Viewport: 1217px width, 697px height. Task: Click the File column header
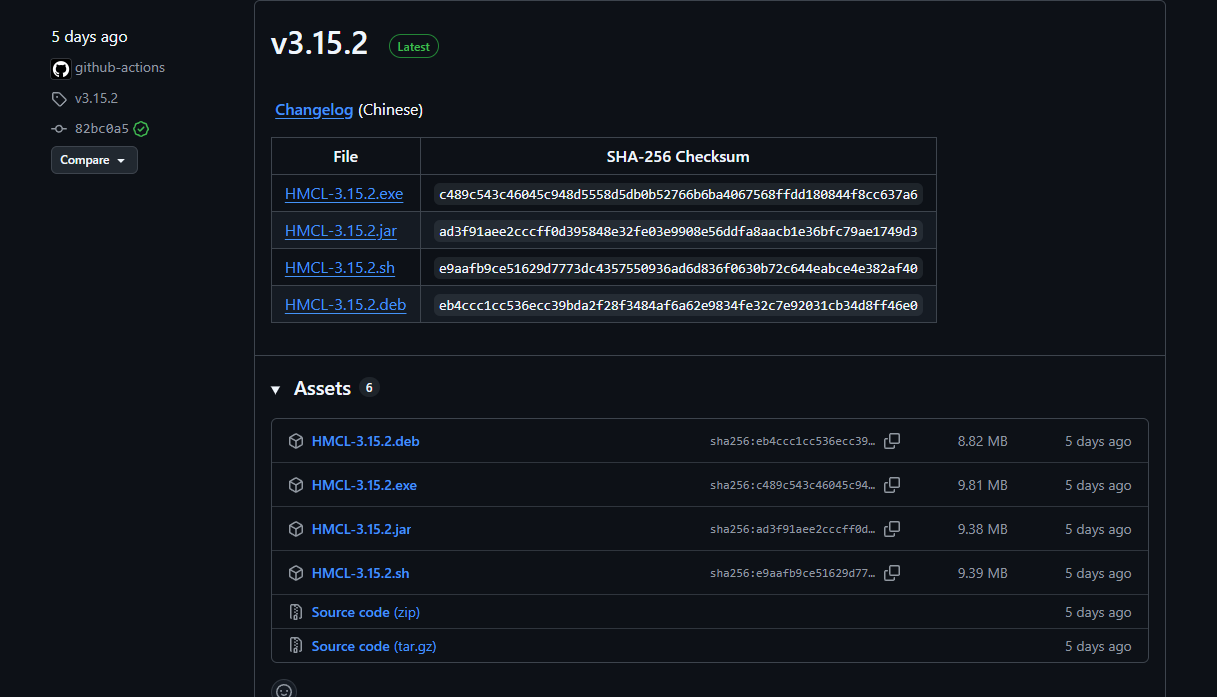pos(346,157)
